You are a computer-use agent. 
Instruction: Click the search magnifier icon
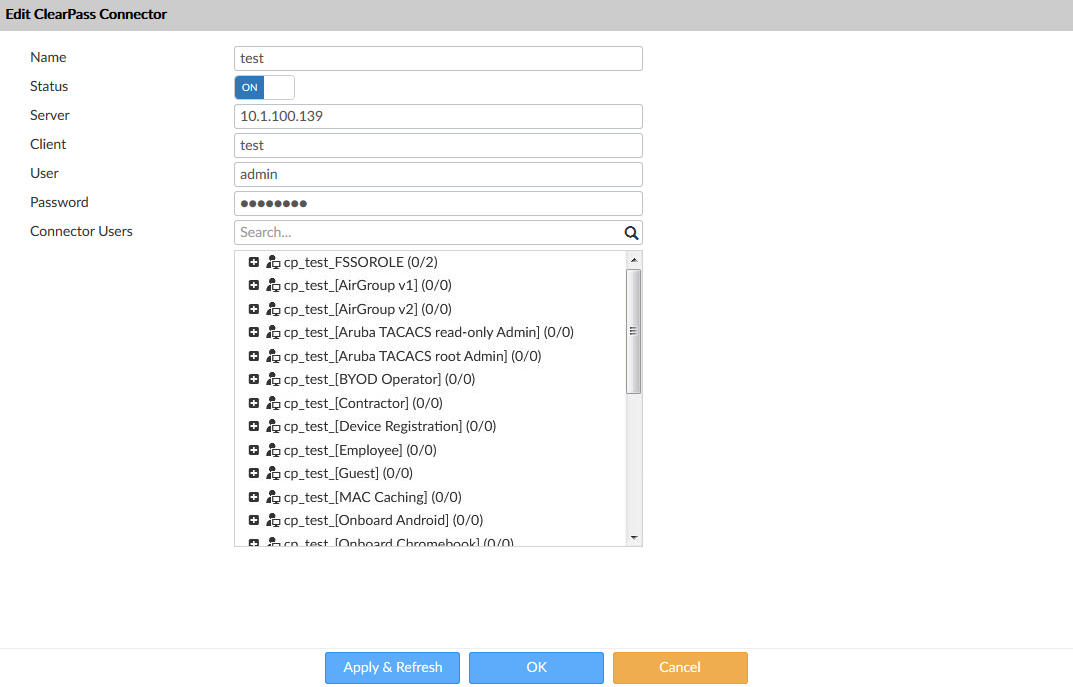[631, 233]
